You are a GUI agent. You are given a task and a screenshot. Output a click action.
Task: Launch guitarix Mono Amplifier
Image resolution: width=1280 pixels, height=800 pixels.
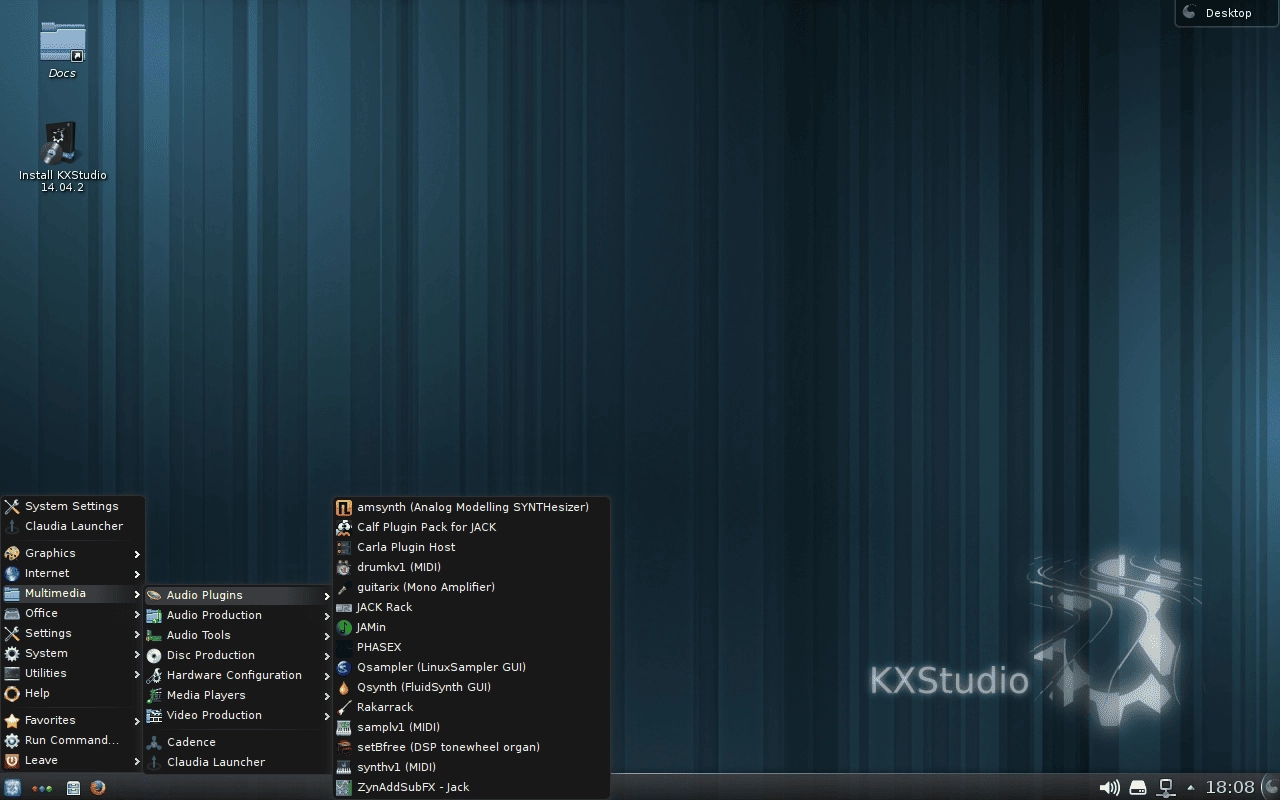(x=471, y=587)
